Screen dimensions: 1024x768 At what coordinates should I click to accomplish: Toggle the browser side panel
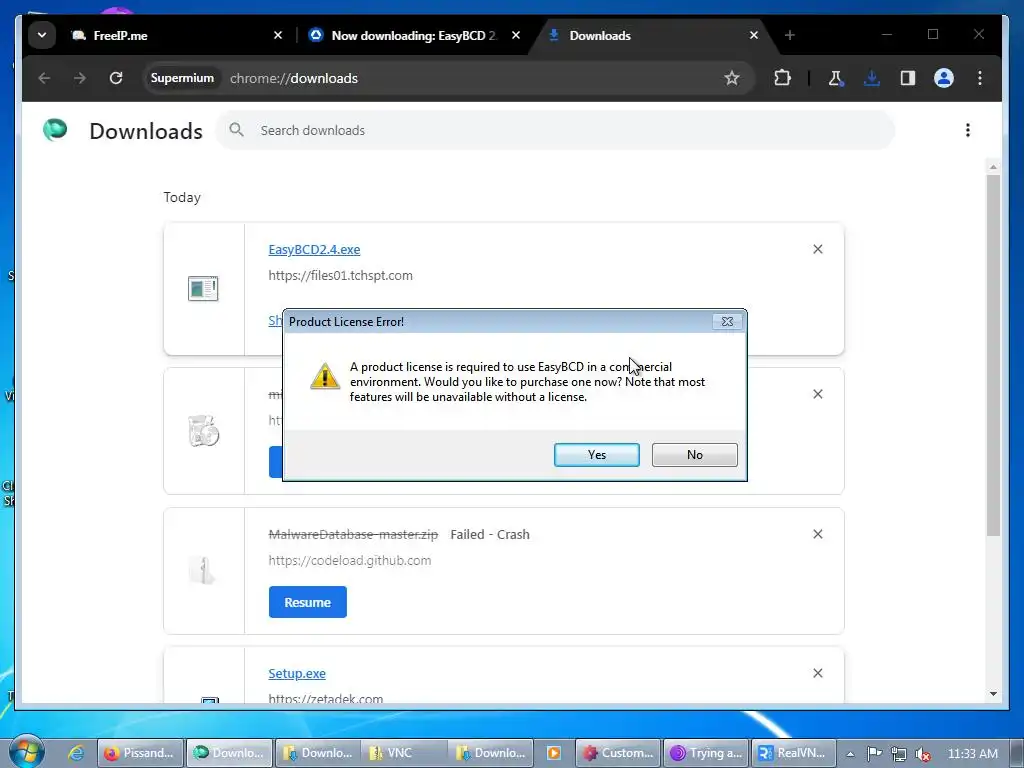907,78
